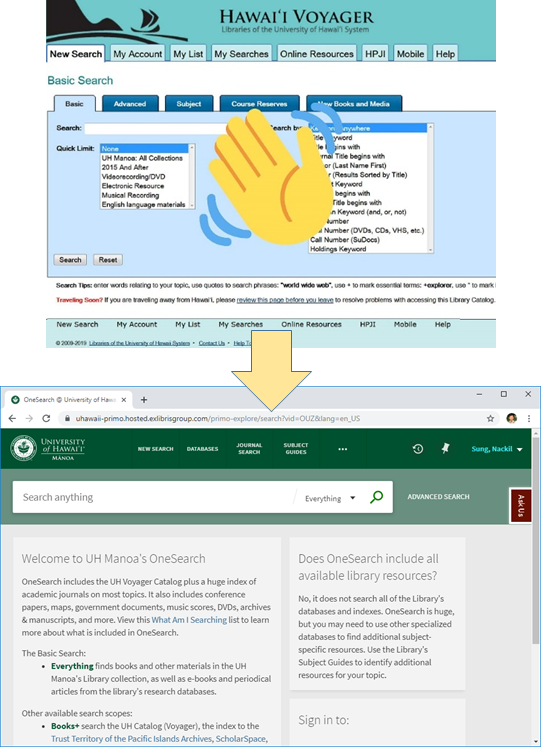
Task: Open SUBJECT GUIDES in OneSearch header
Action: click(x=296, y=449)
